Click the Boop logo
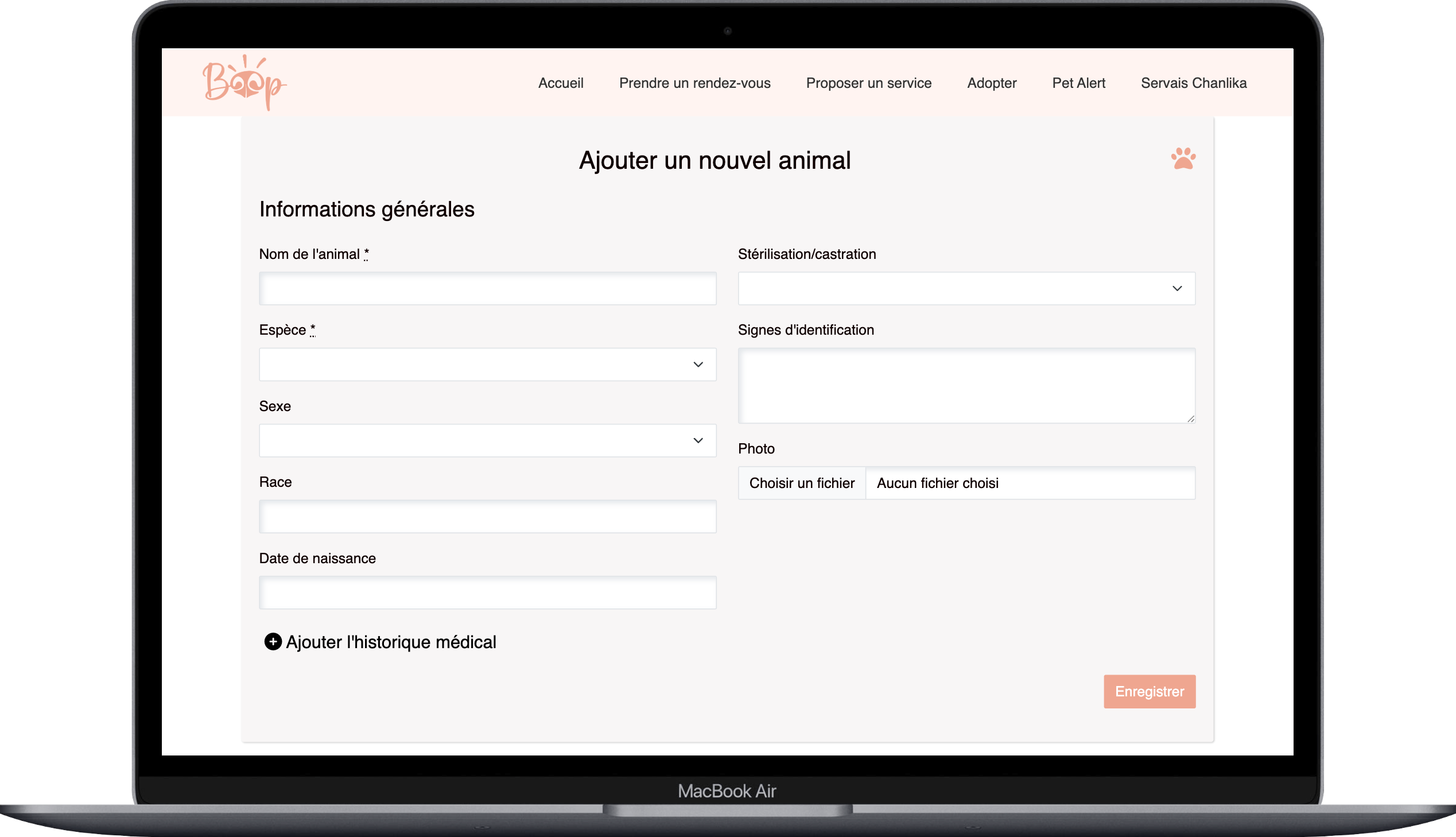1456x837 pixels. click(x=244, y=83)
